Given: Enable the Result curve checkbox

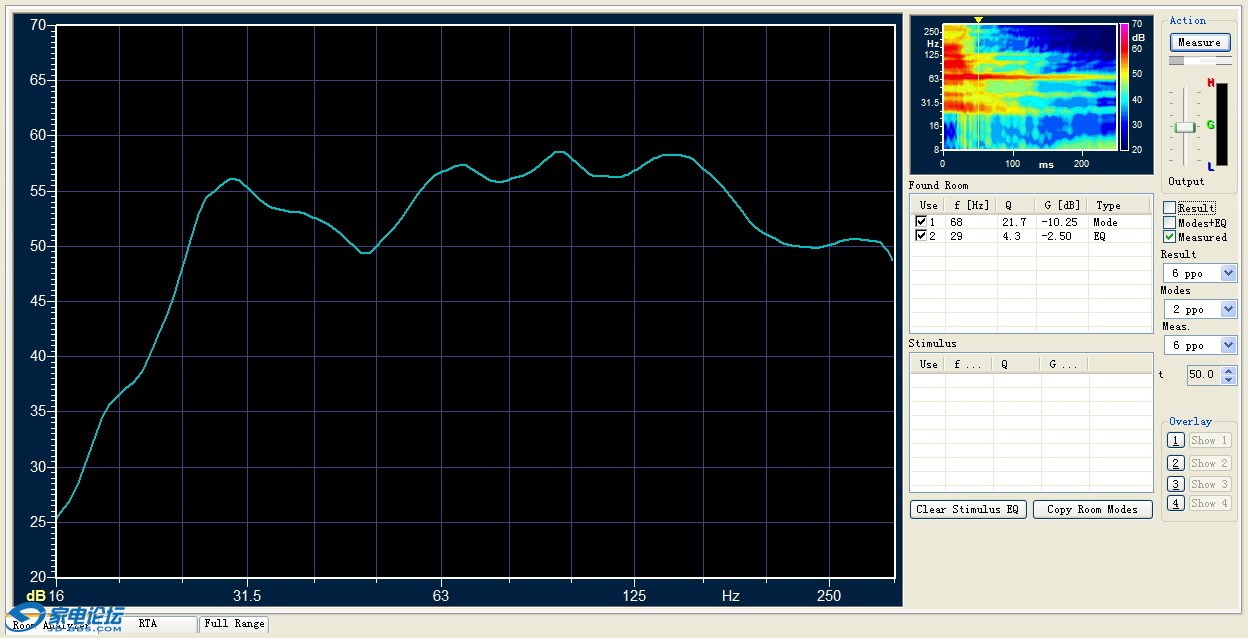Looking at the screenshot, I should pos(1170,207).
